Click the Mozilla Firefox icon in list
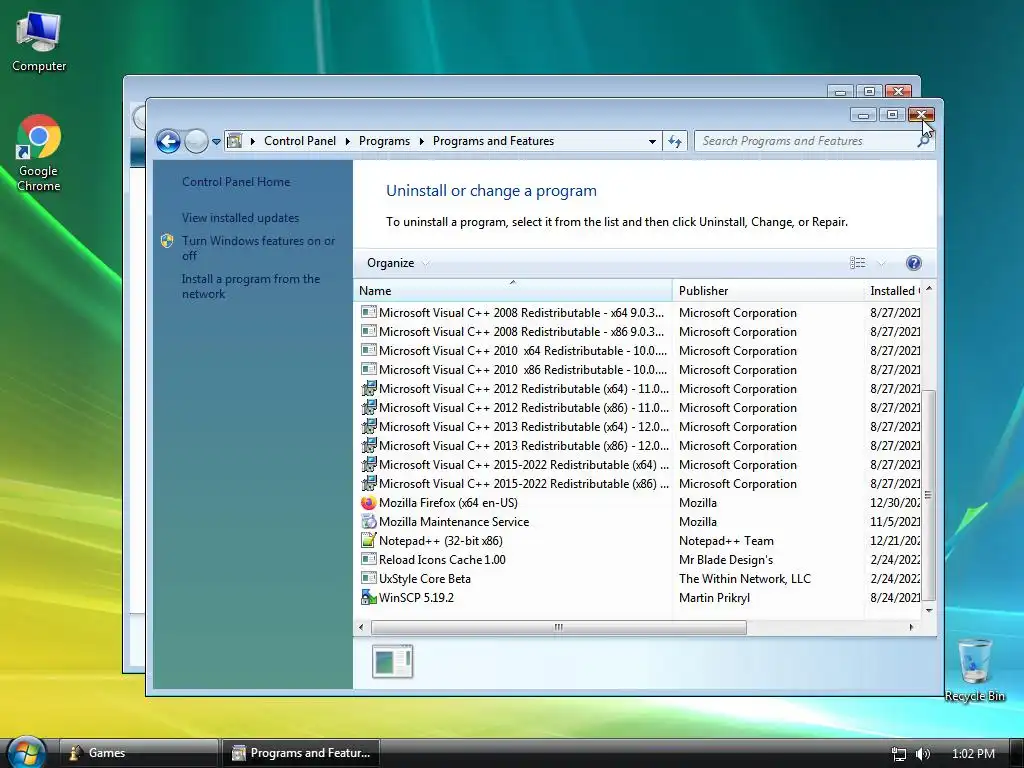The image size is (1024, 768). click(x=368, y=503)
